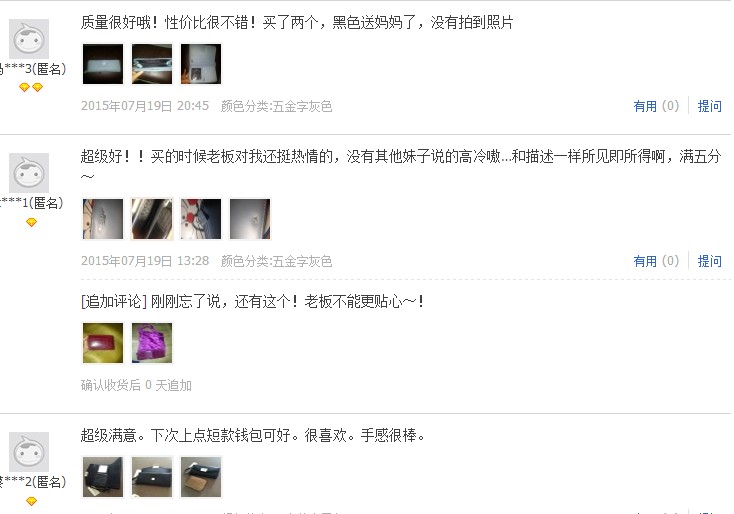The image size is (734, 514).
Task: Open the red wallet follow-up photo
Action: pyautogui.click(x=103, y=343)
